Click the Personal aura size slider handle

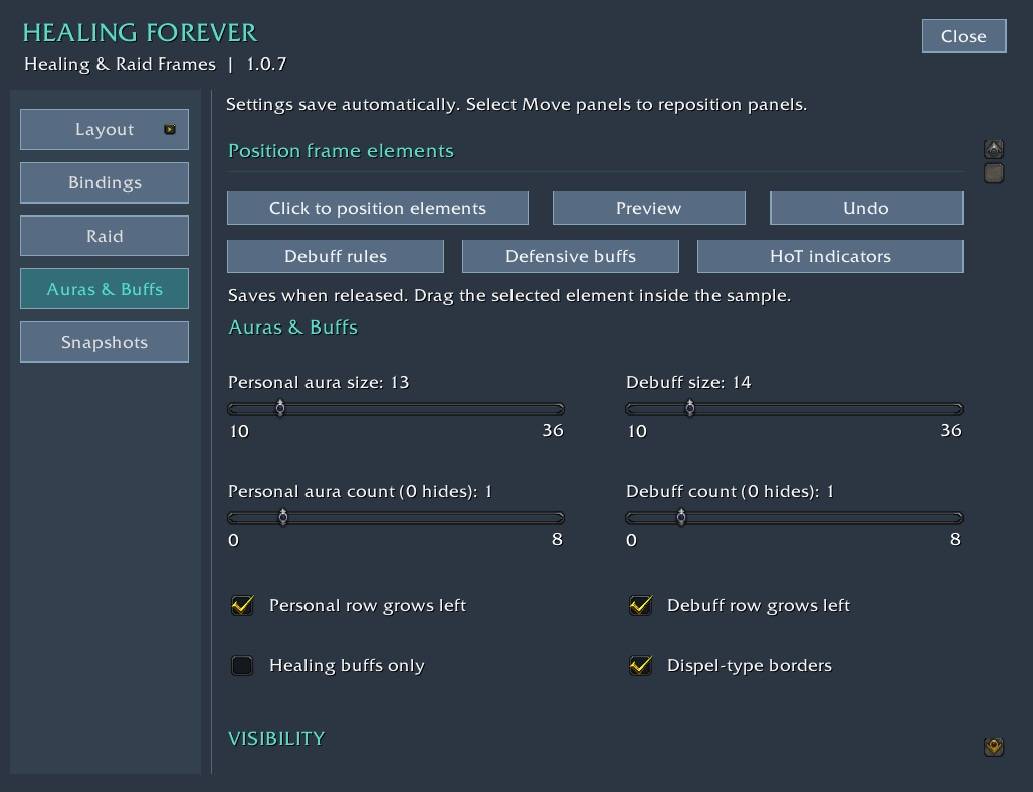click(280, 409)
